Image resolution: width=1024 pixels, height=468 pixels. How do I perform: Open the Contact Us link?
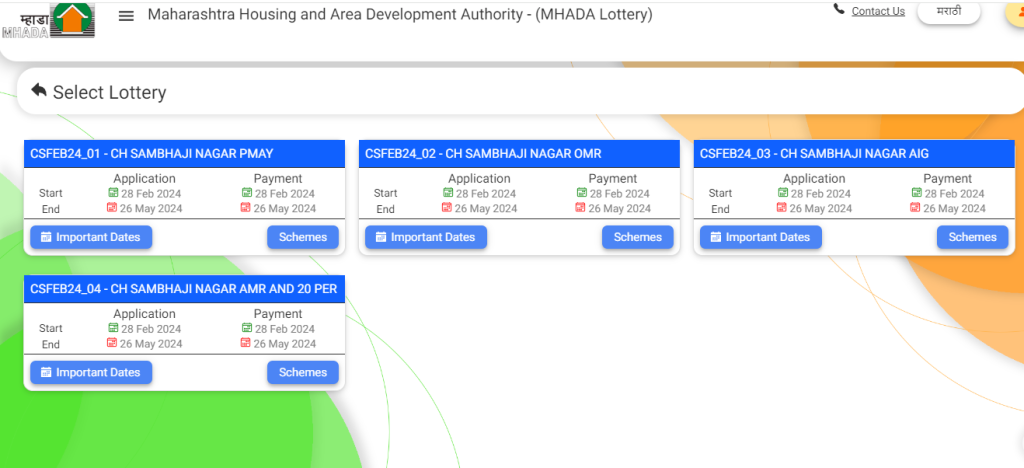click(878, 11)
